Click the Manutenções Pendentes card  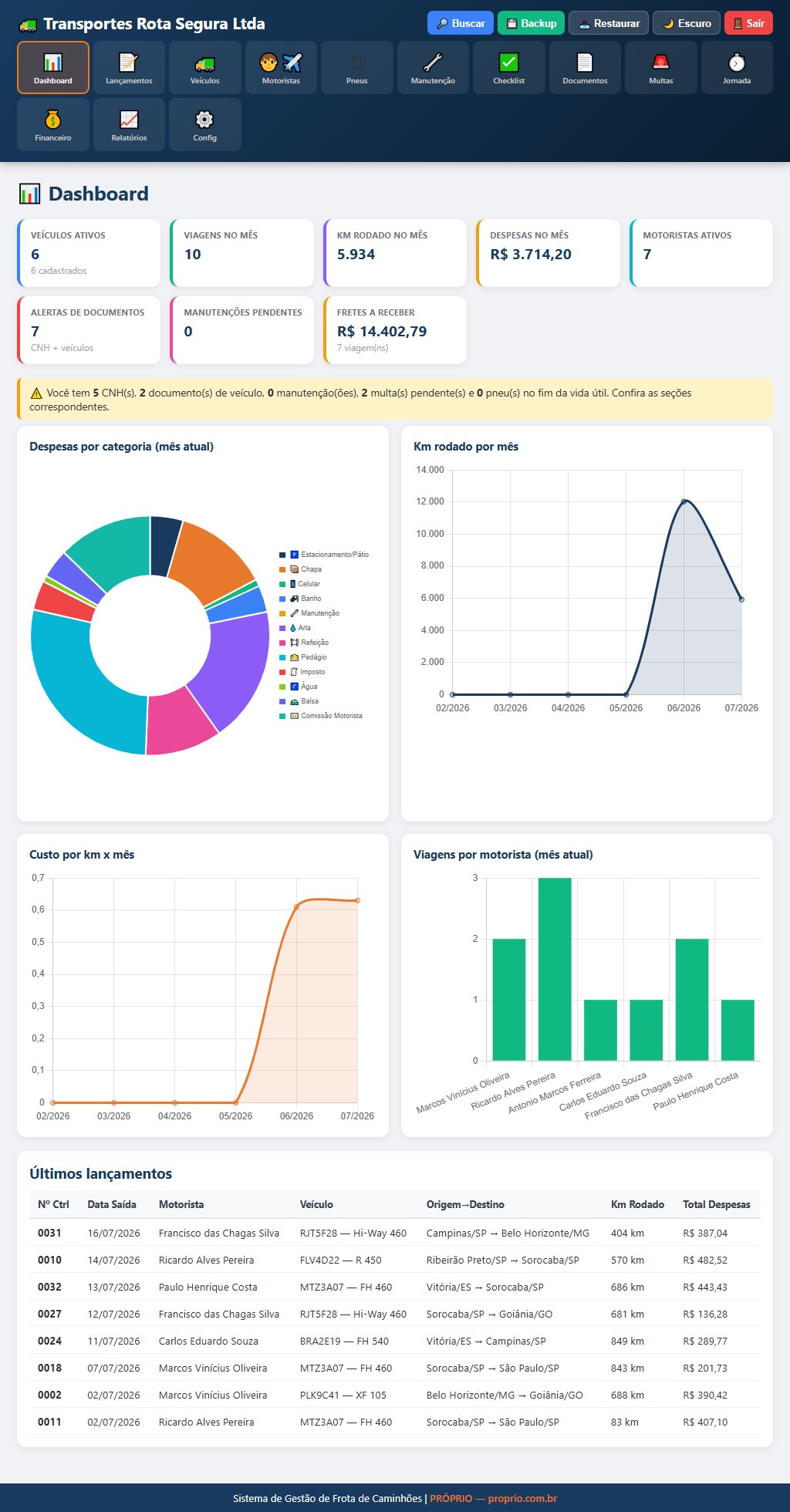click(x=241, y=330)
